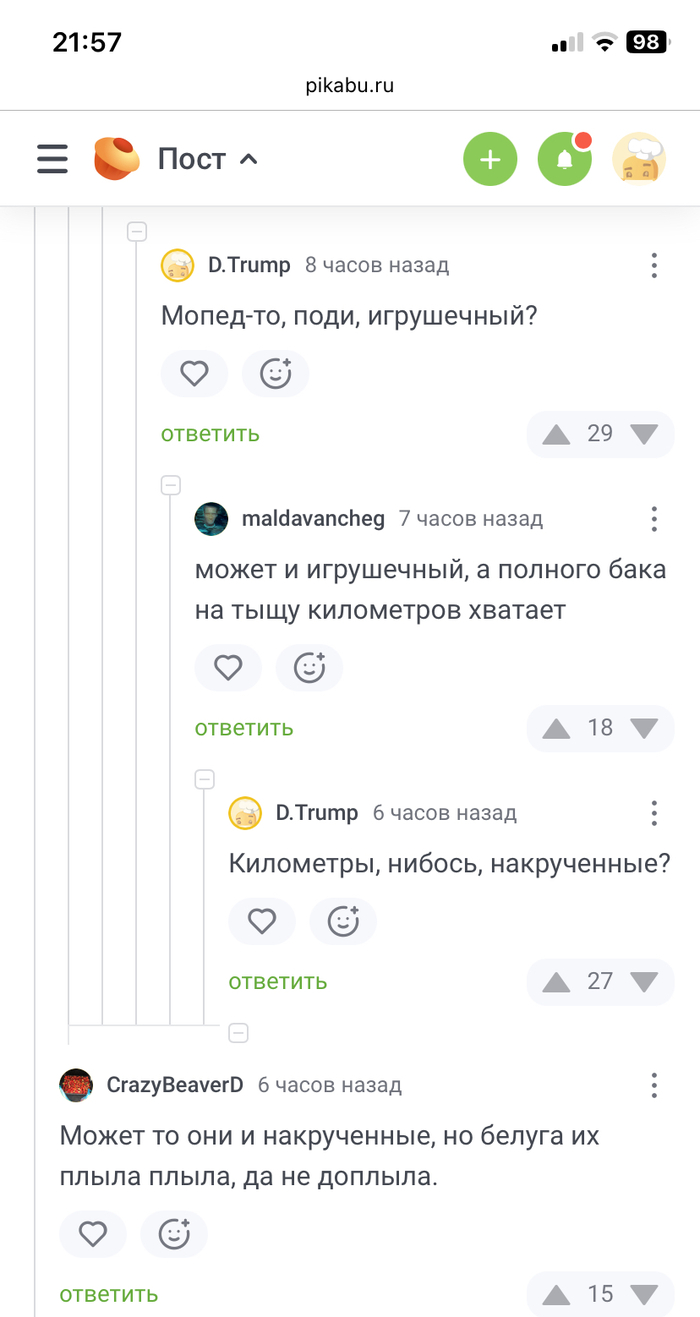Open the user profile avatar in header
The width and height of the screenshot is (700, 1317).
(x=639, y=159)
